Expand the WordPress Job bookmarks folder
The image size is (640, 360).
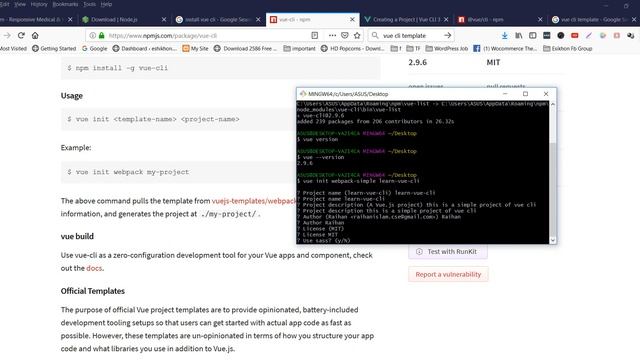447,49
